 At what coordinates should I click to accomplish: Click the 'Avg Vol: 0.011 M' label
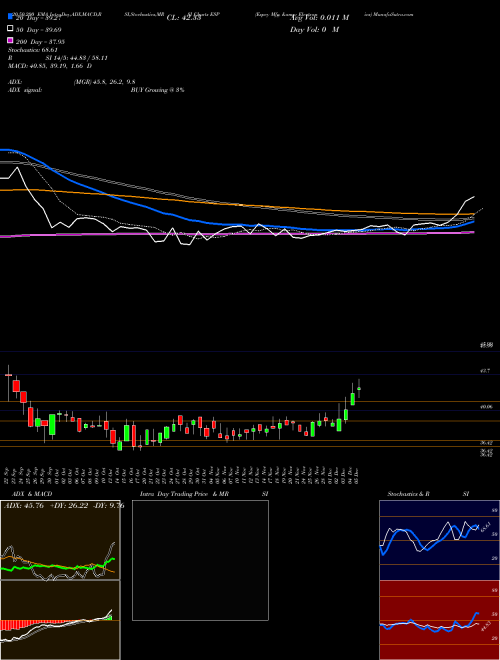click(319, 18)
